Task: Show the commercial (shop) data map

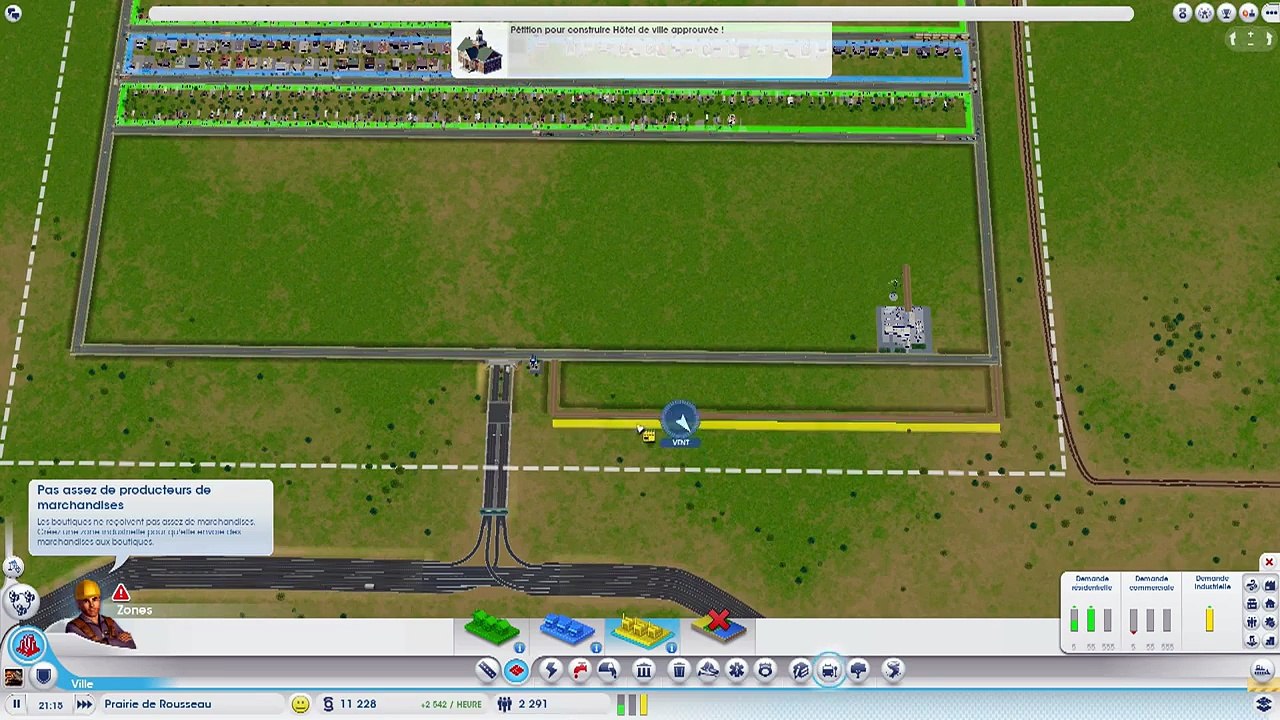Action: pos(1252,604)
